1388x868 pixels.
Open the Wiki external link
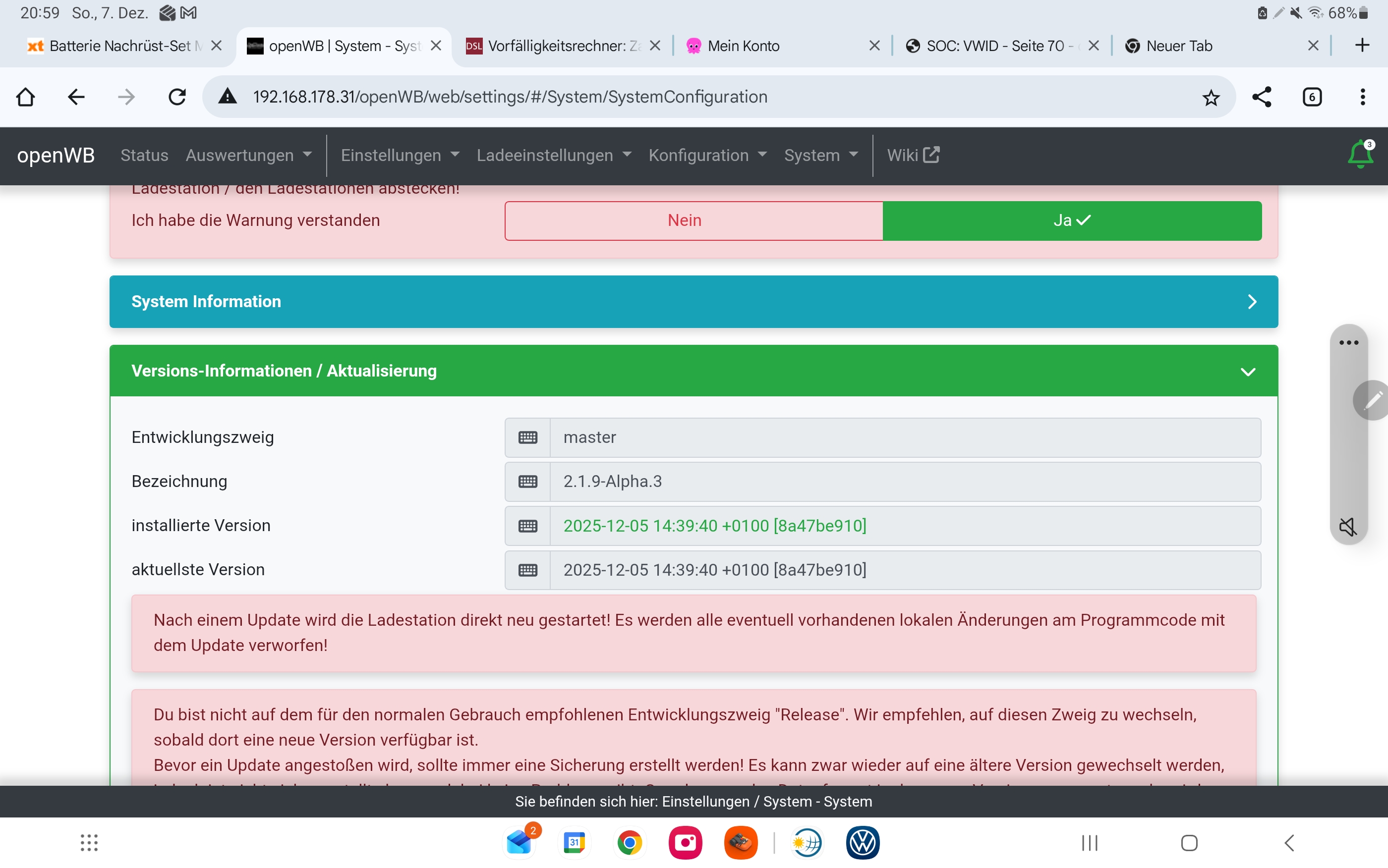[x=913, y=155]
